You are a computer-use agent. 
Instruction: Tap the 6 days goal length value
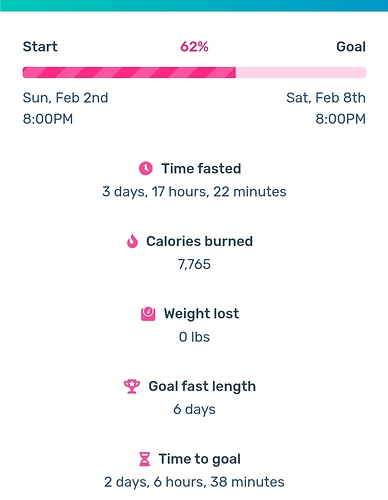pyautogui.click(x=194, y=409)
